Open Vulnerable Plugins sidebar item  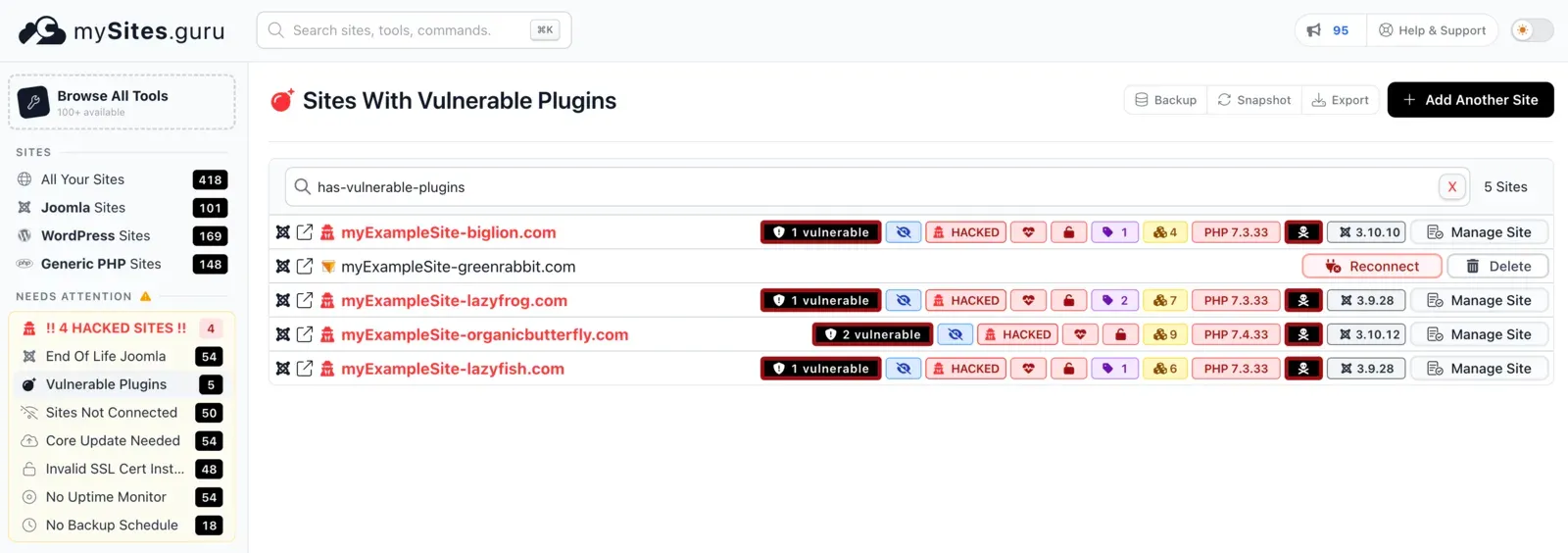(122, 384)
